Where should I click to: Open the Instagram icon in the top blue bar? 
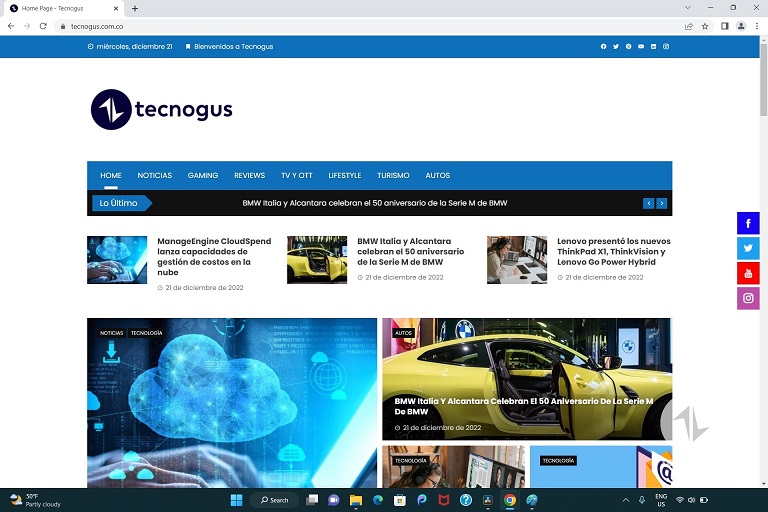[x=666, y=47]
